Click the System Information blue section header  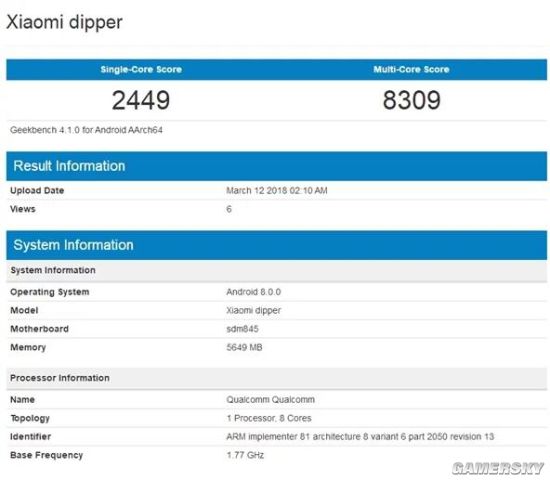[276, 245]
